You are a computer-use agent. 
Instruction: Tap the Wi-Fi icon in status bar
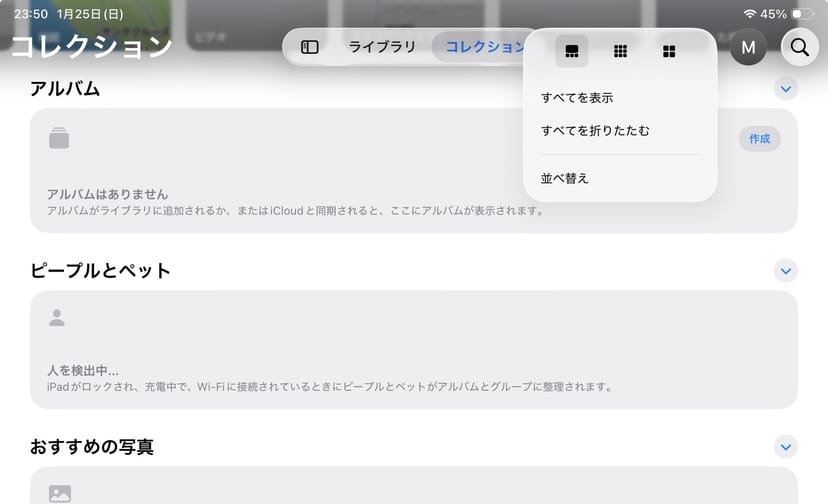[x=750, y=14]
